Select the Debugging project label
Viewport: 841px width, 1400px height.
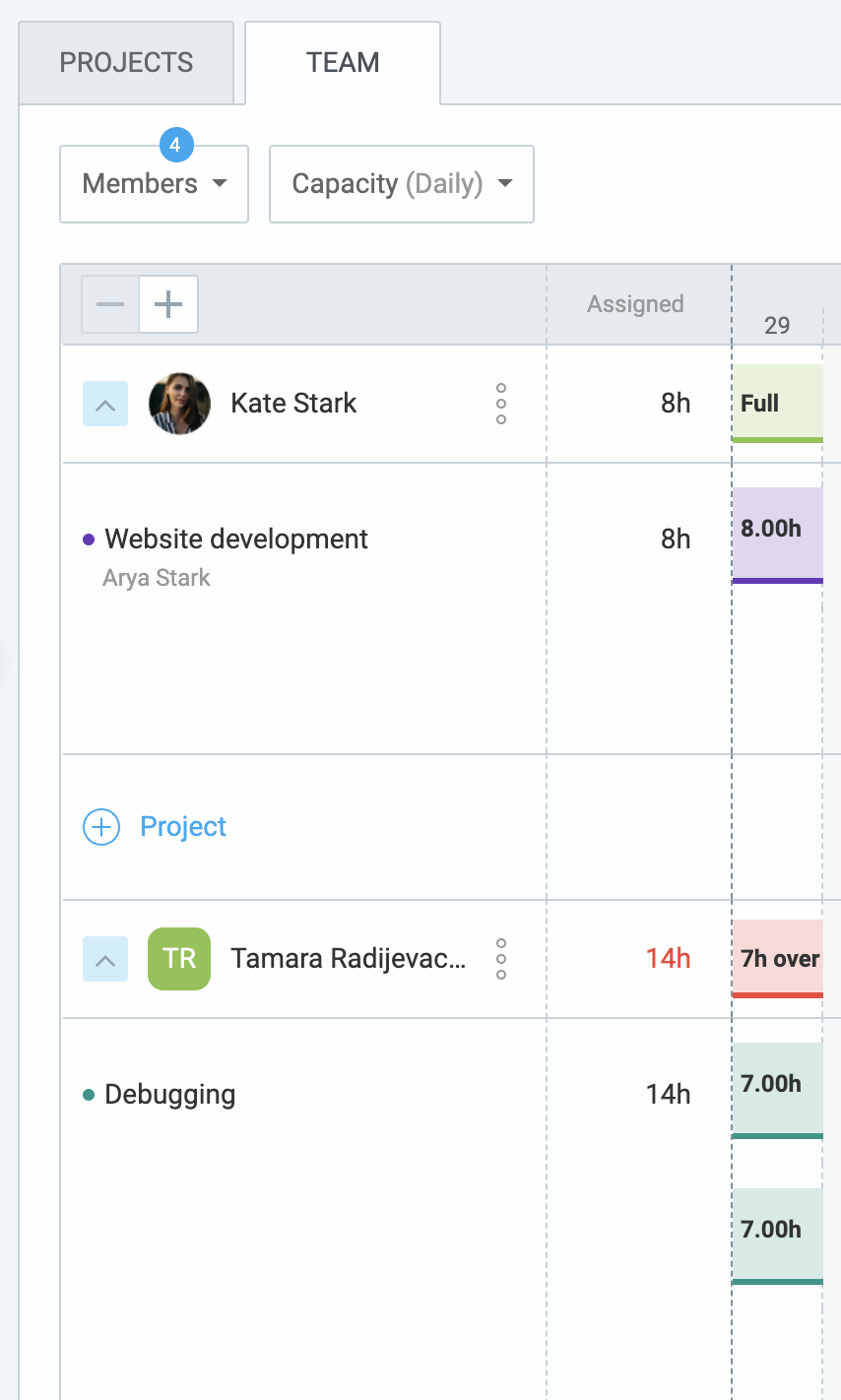pyautogui.click(x=170, y=1093)
